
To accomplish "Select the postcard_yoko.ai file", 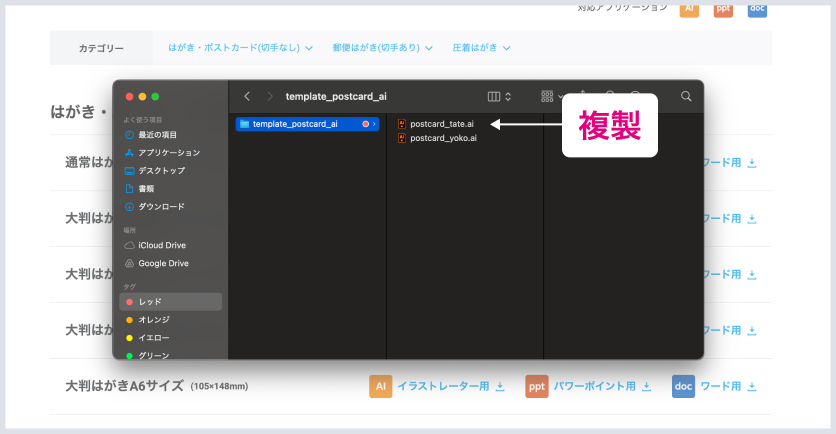I will coord(437,138).
